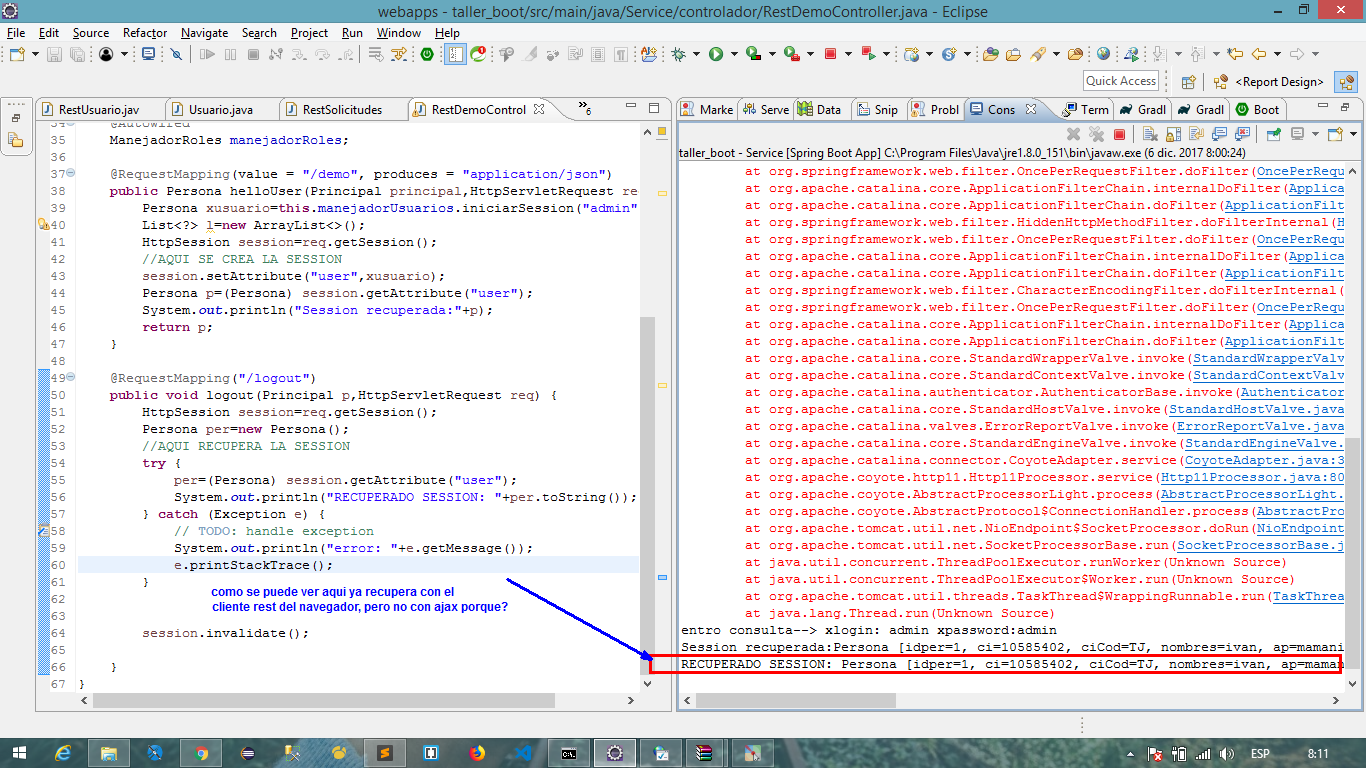This screenshot has width=1366, height=768.
Task: Click the Save toolbar icon
Action: [x=54, y=54]
